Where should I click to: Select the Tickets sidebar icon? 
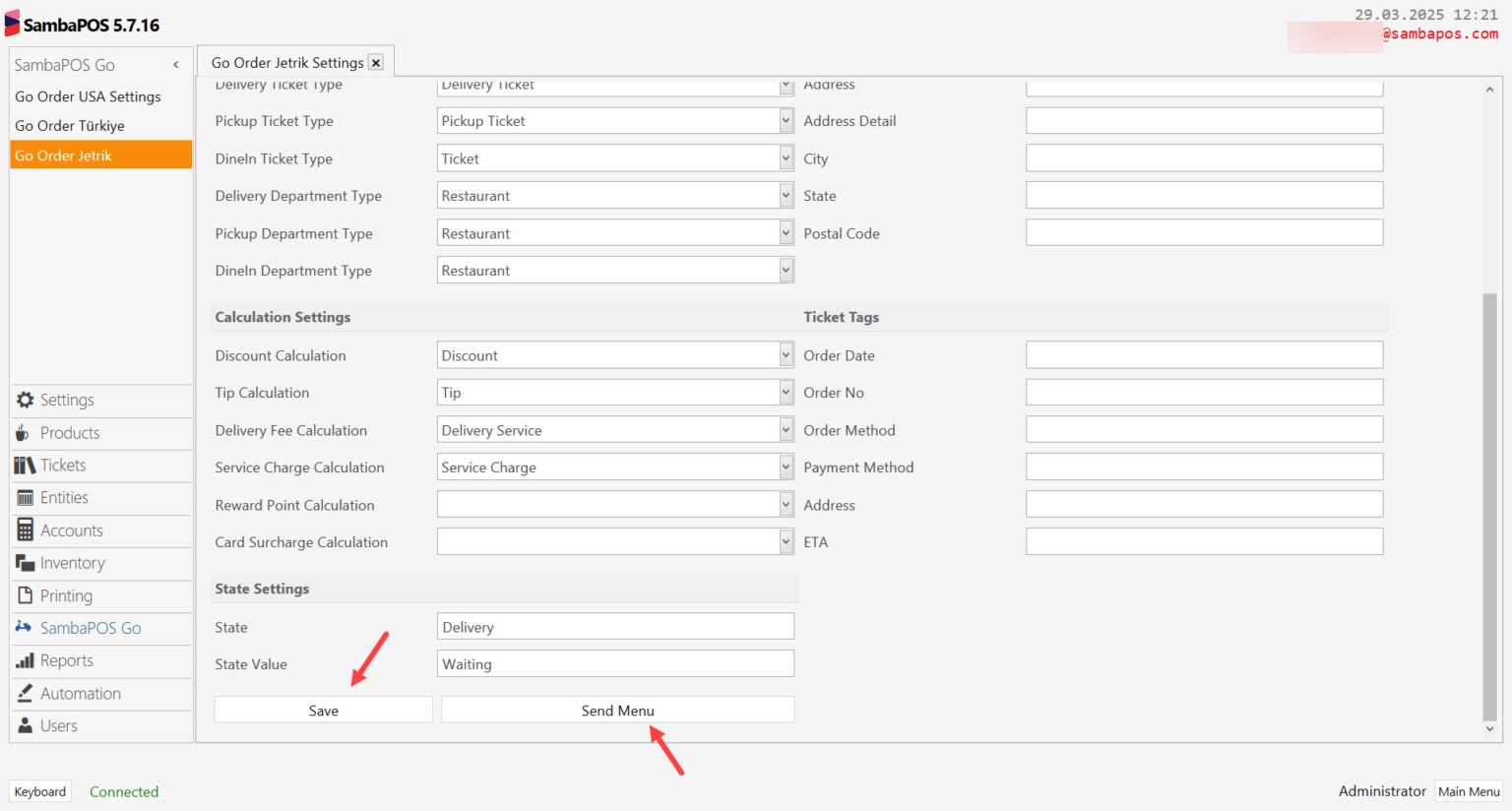[x=62, y=465]
